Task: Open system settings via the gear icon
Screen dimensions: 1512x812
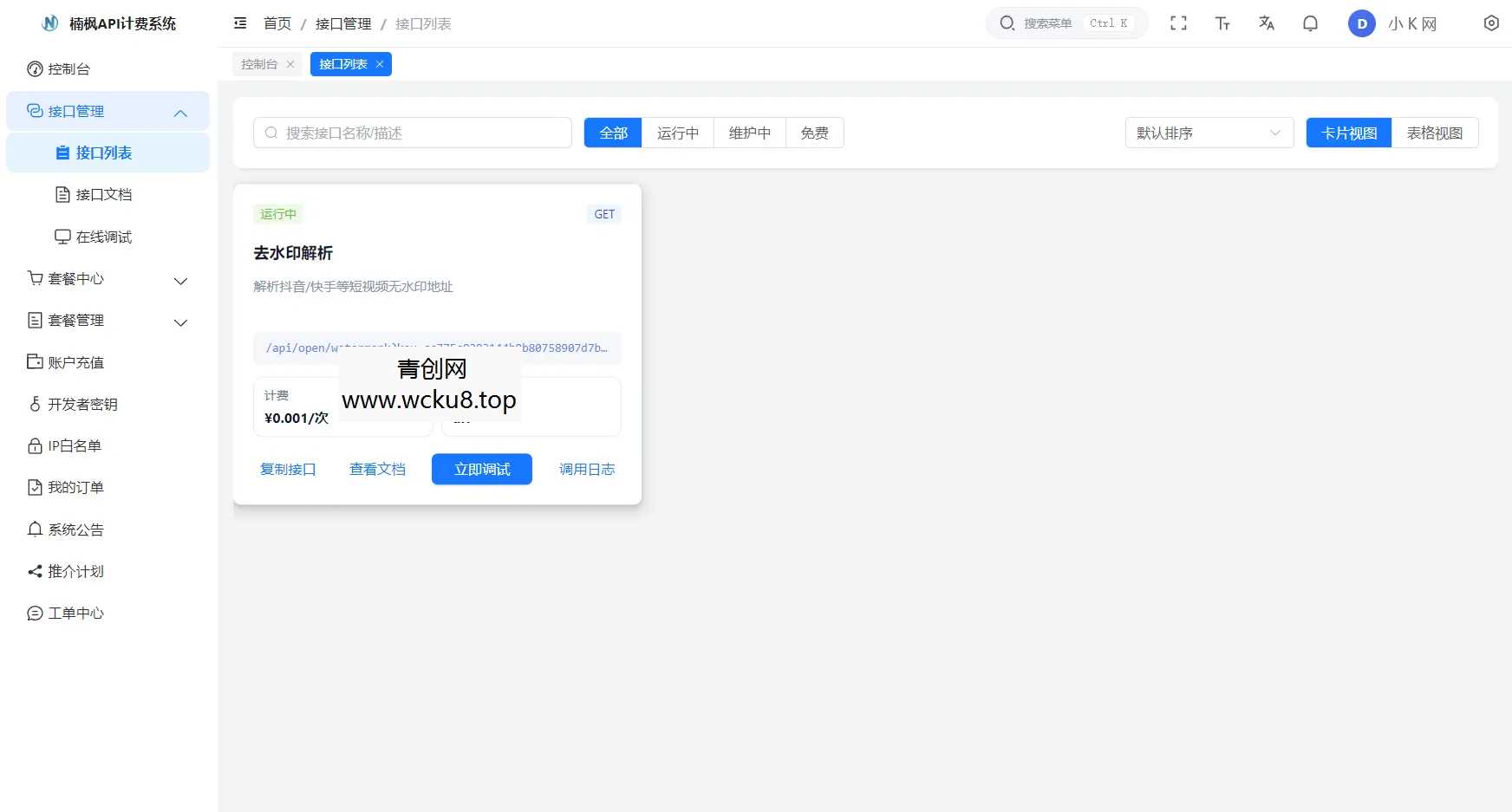Action: pos(1491,23)
